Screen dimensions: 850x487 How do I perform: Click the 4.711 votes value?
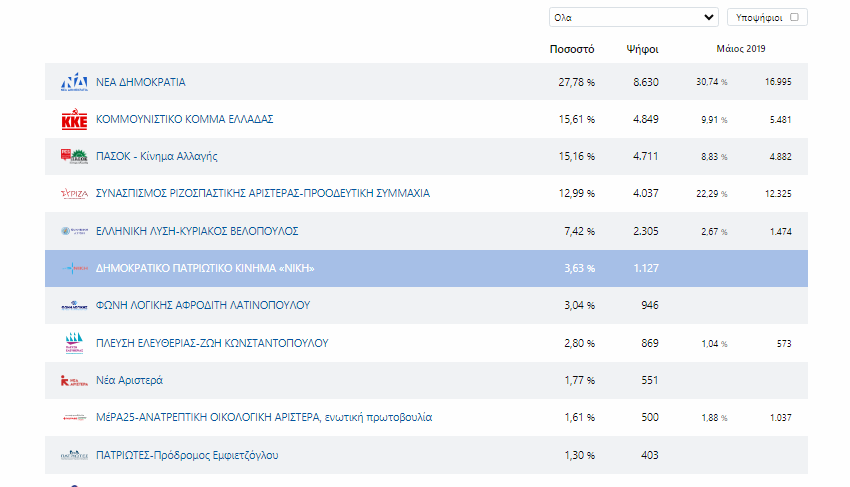[646, 156]
